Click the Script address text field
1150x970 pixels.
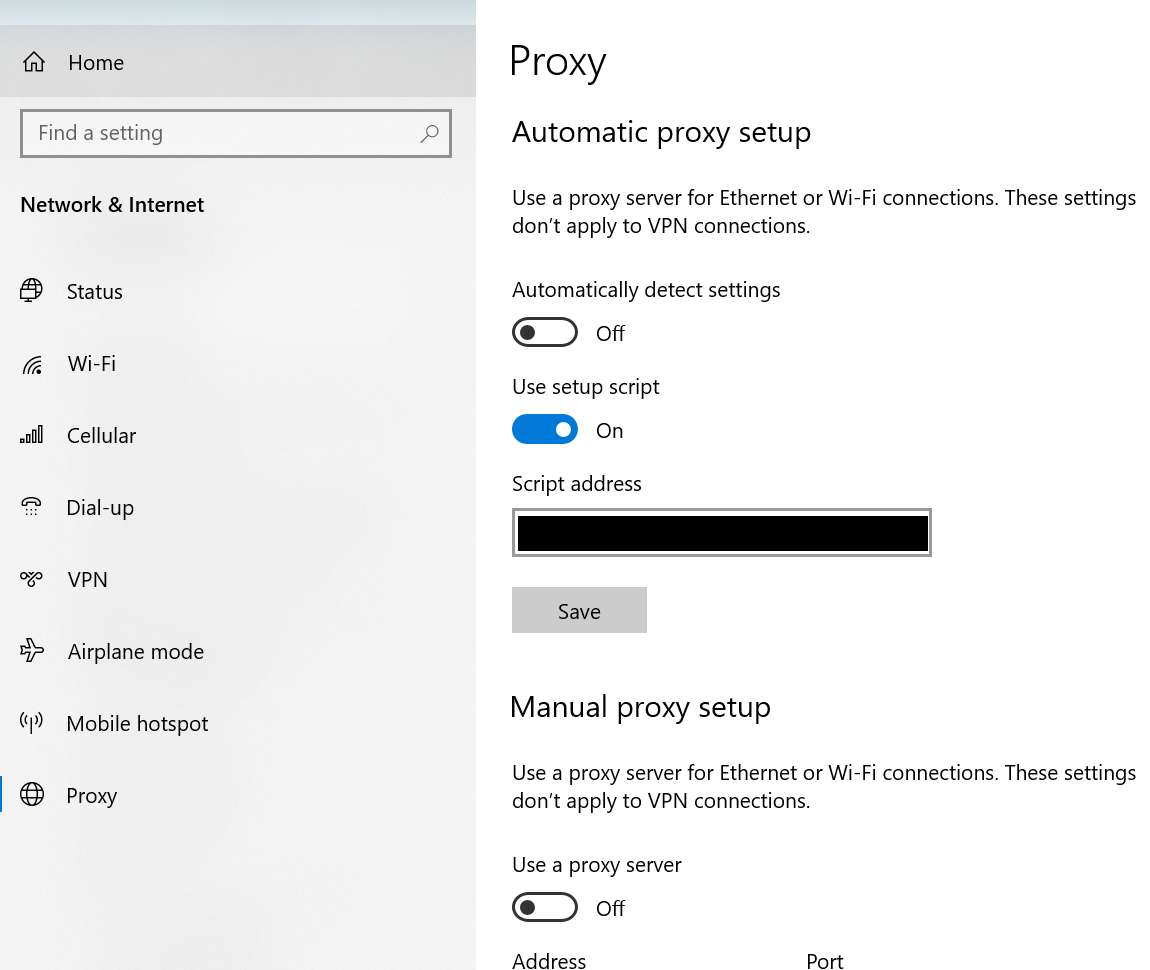coord(721,533)
